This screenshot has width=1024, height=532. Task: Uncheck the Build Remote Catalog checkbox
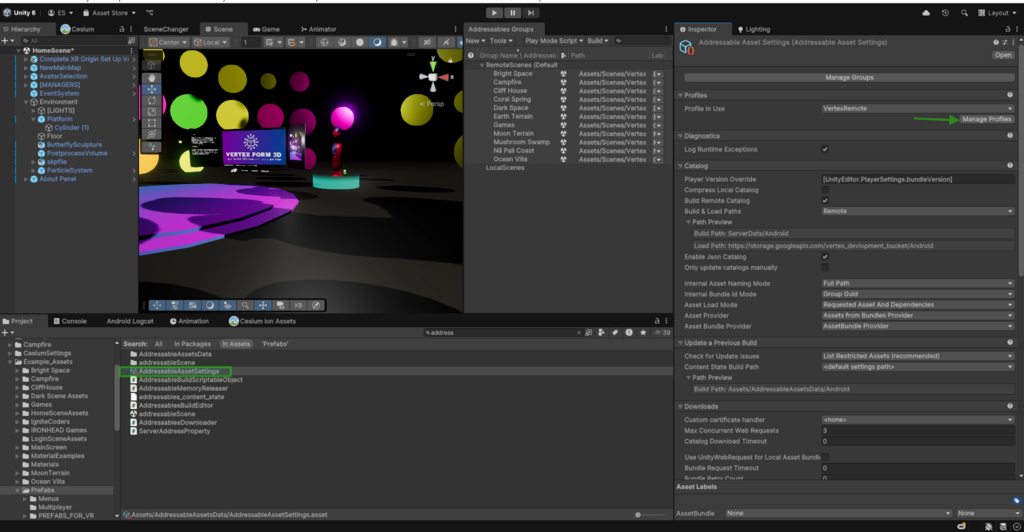tap(825, 201)
